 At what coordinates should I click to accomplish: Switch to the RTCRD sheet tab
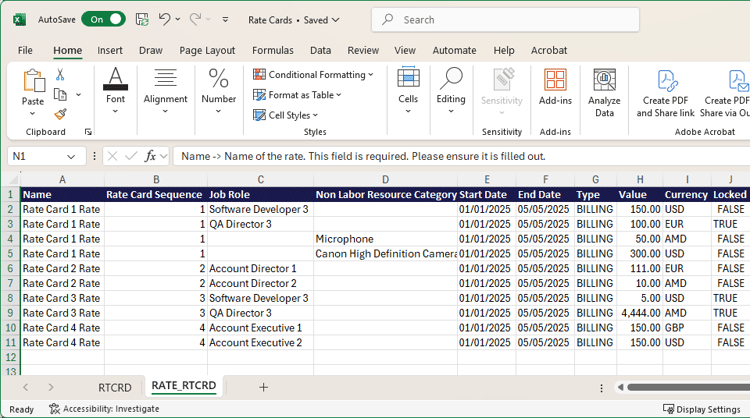115,387
